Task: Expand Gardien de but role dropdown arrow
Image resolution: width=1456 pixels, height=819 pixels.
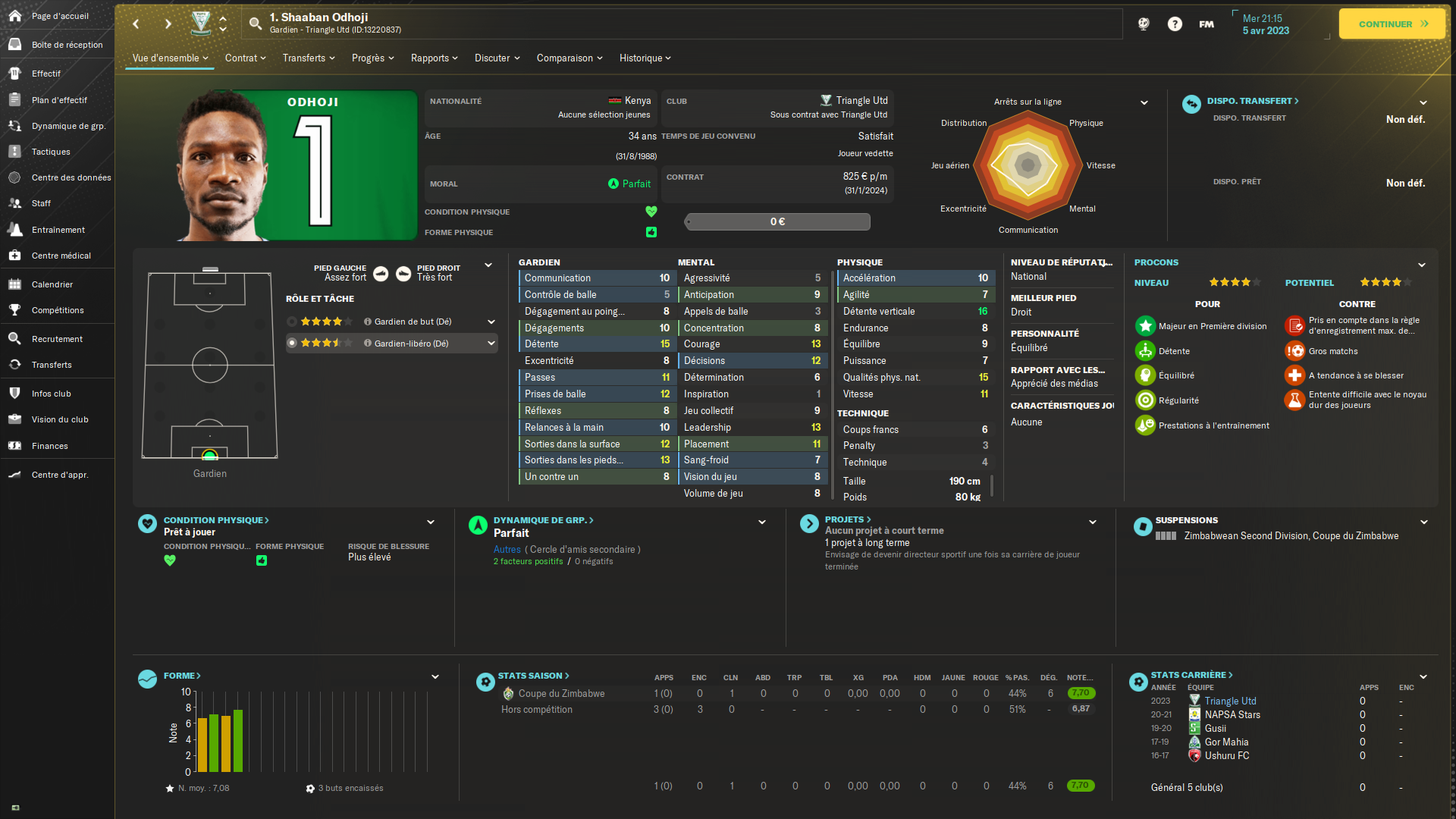Action: (x=491, y=322)
